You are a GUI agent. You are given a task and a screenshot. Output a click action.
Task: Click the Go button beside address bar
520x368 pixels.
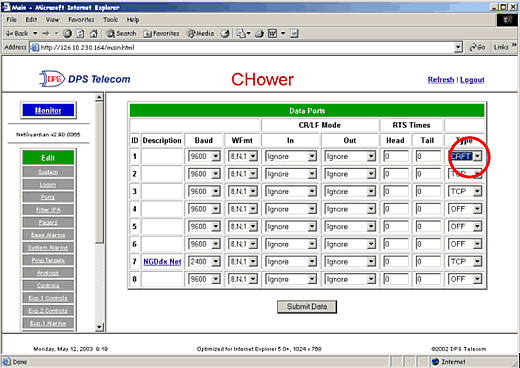tap(477, 47)
